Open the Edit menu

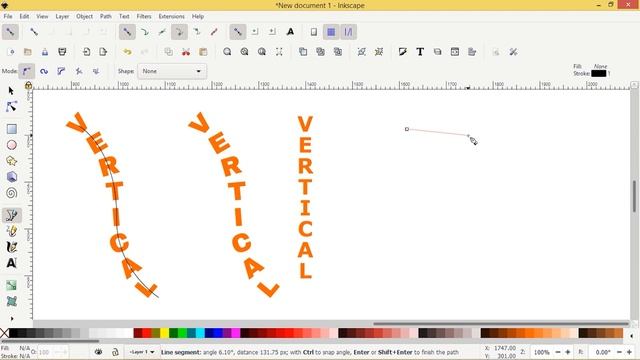pos(24,16)
